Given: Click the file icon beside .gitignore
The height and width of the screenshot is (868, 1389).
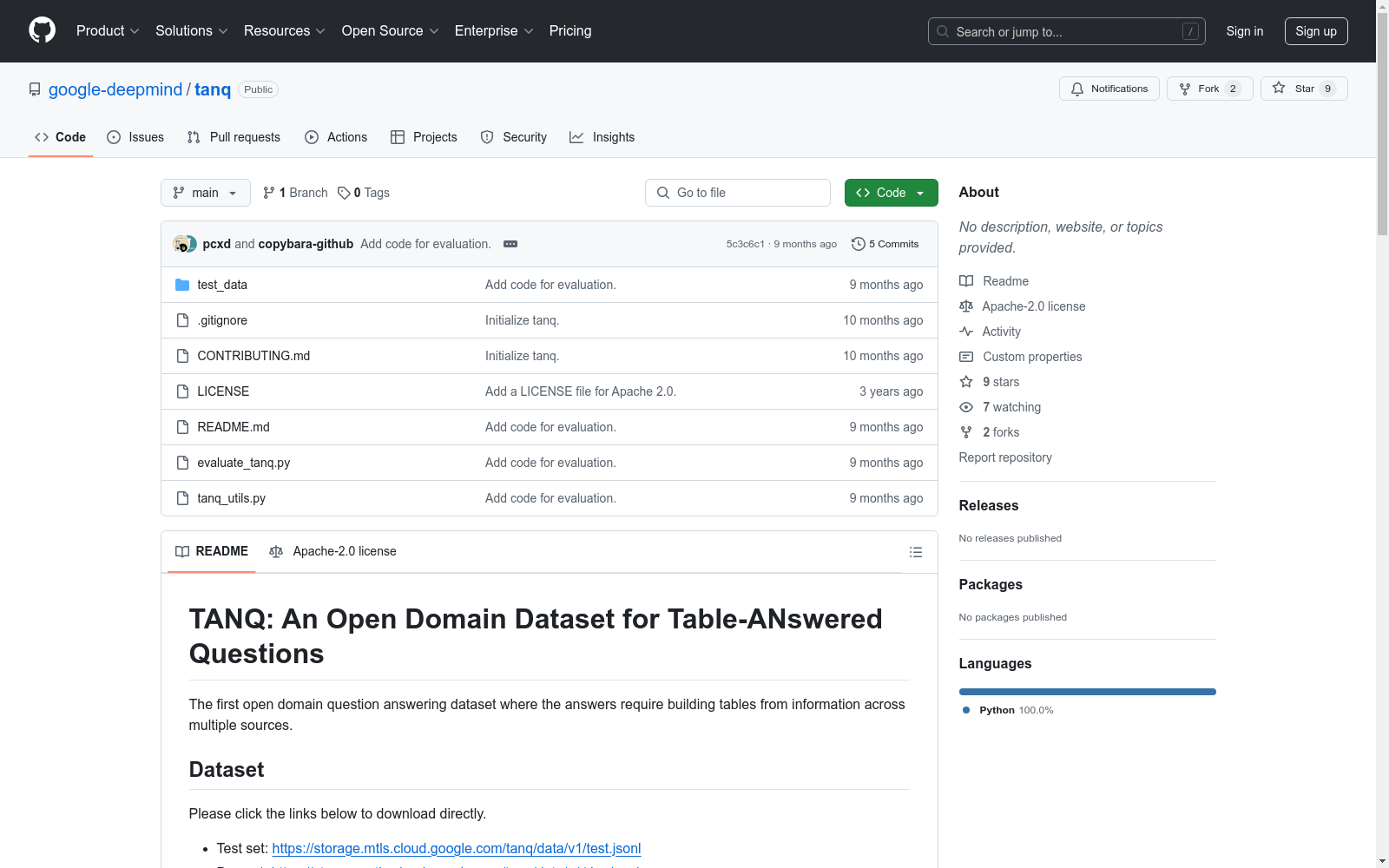Looking at the screenshot, I should coord(182,320).
